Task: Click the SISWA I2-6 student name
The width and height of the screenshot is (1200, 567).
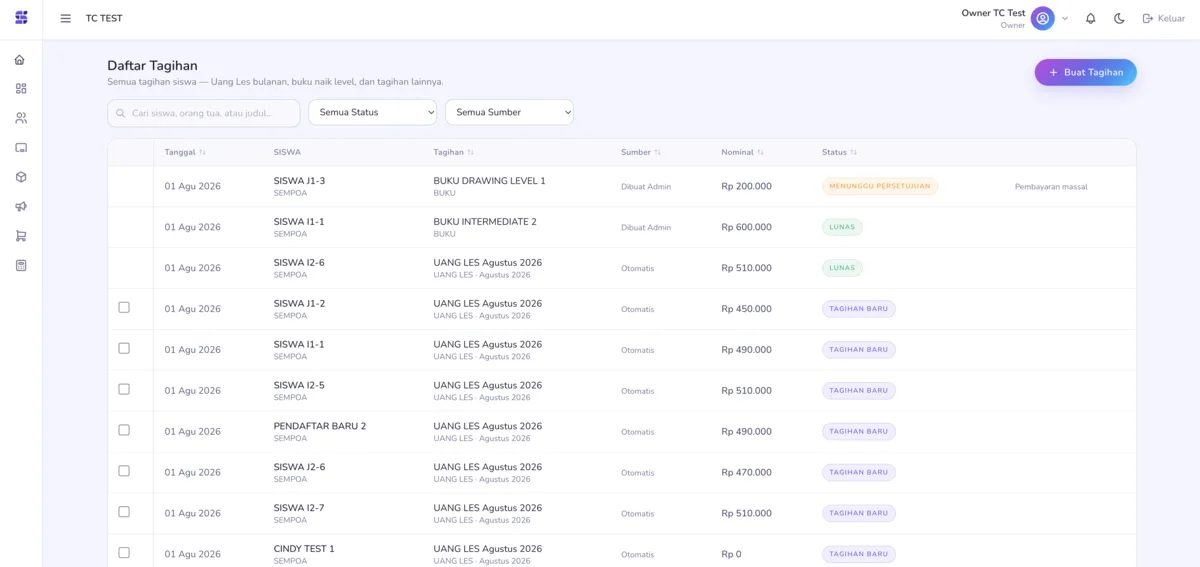Action: click(x=299, y=263)
